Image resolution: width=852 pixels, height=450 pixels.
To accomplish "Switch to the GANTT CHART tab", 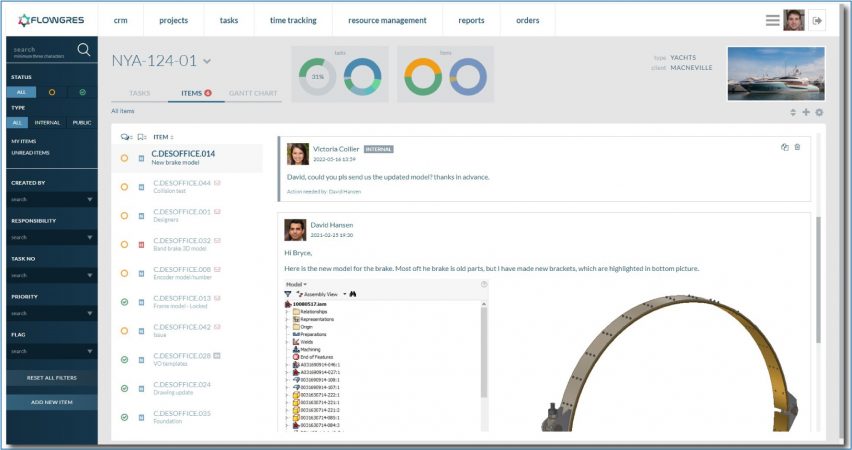I will coord(253,93).
